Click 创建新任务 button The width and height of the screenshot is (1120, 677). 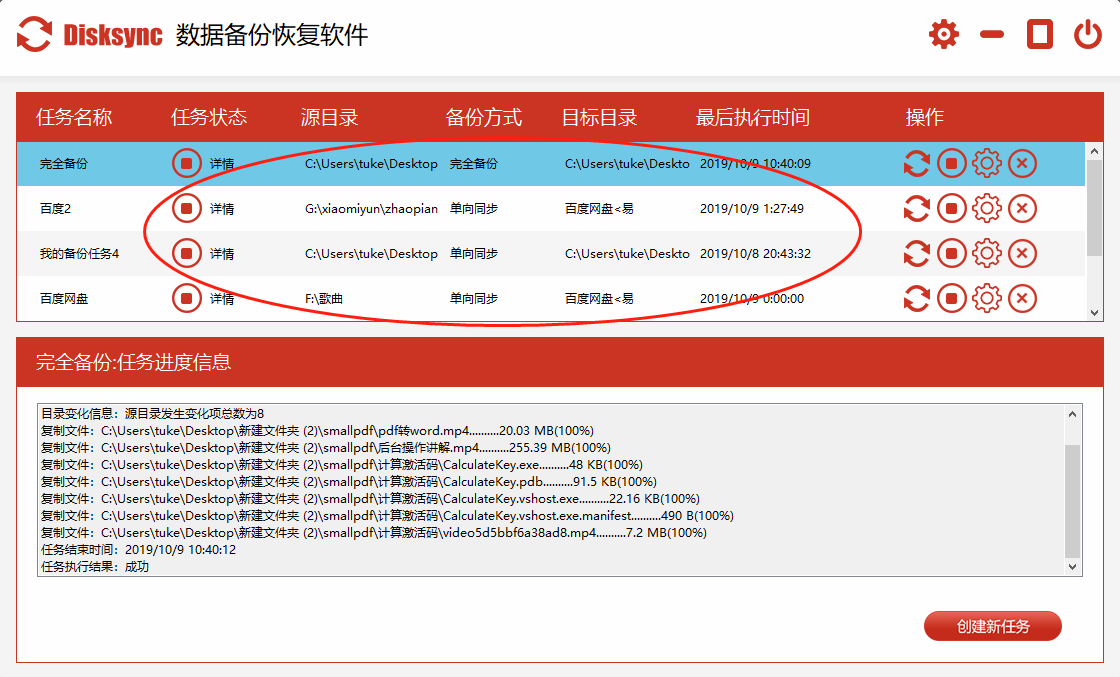click(x=992, y=627)
